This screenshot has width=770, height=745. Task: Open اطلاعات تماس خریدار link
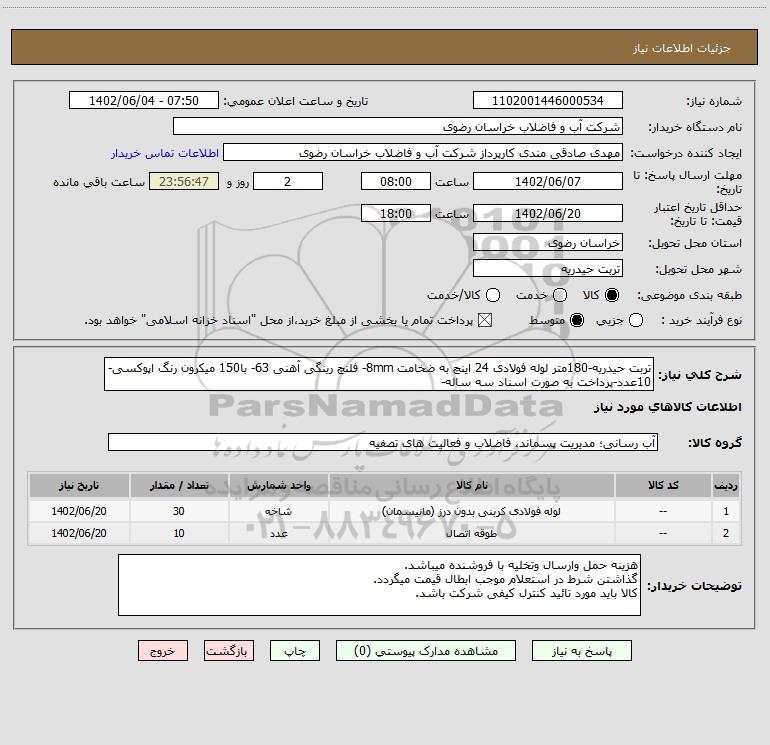click(165, 153)
